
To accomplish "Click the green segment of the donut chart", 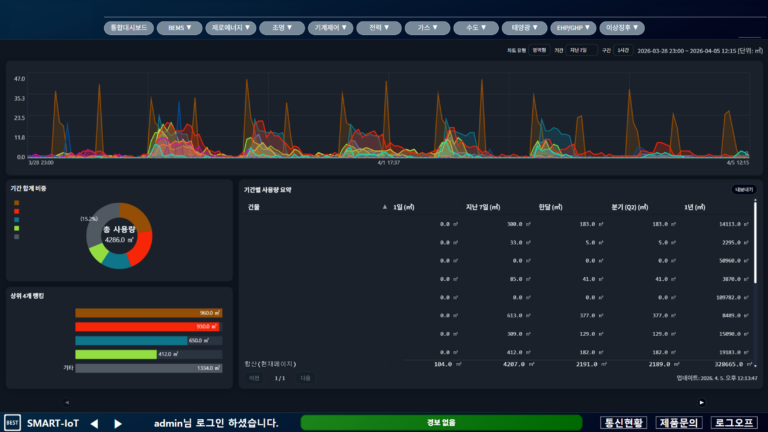I will tap(99, 253).
